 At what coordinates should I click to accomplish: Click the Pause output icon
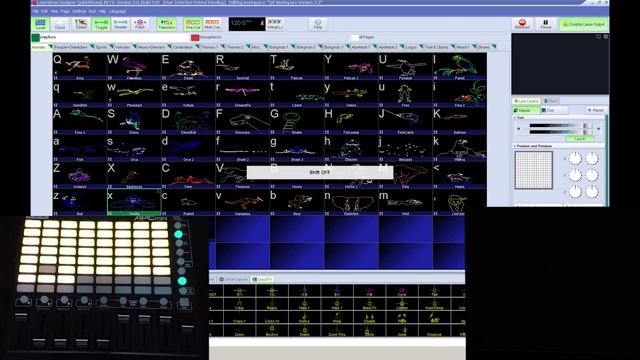click(x=546, y=24)
